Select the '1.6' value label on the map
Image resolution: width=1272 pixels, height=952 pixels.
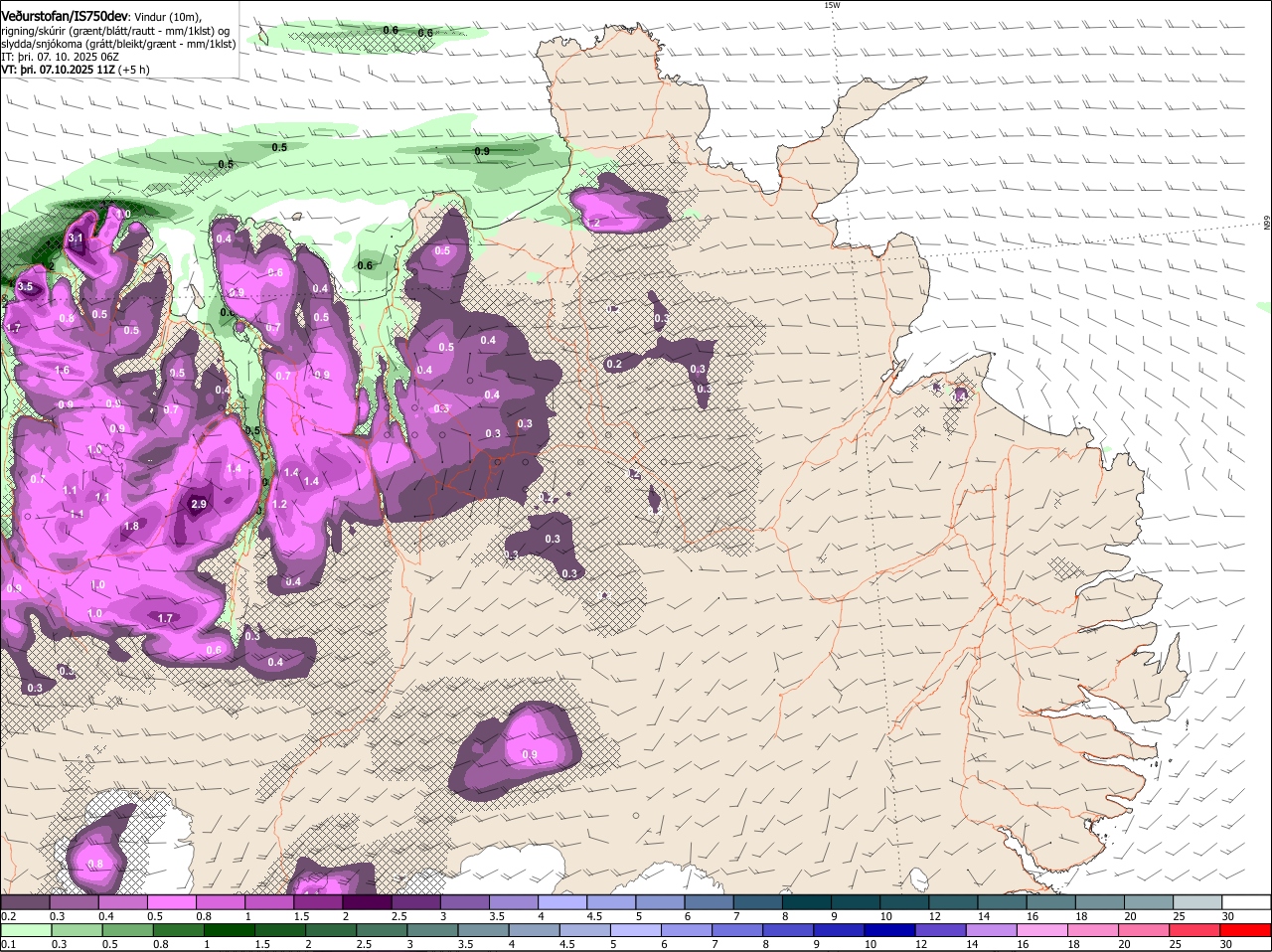click(63, 371)
